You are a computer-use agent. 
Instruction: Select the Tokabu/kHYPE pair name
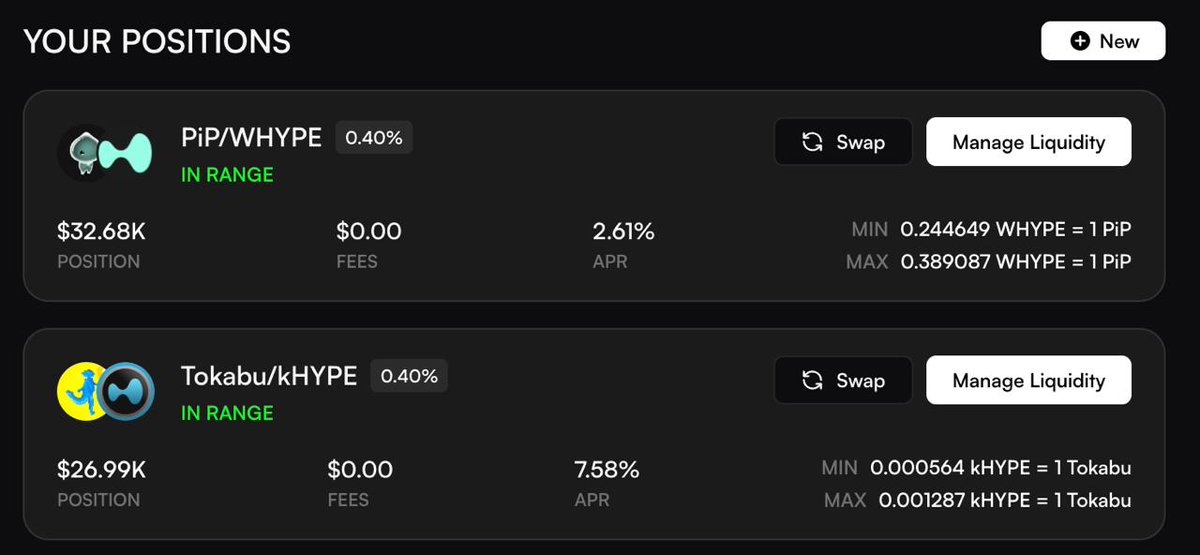click(x=268, y=375)
